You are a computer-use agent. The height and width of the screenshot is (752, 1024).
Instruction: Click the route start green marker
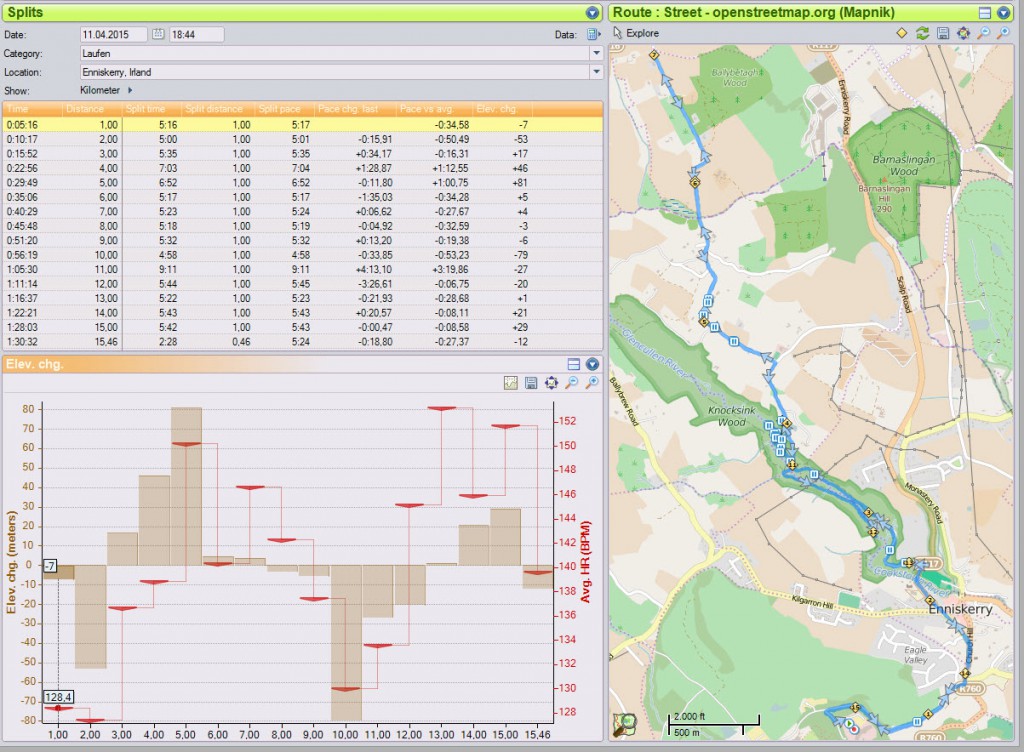[x=848, y=723]
